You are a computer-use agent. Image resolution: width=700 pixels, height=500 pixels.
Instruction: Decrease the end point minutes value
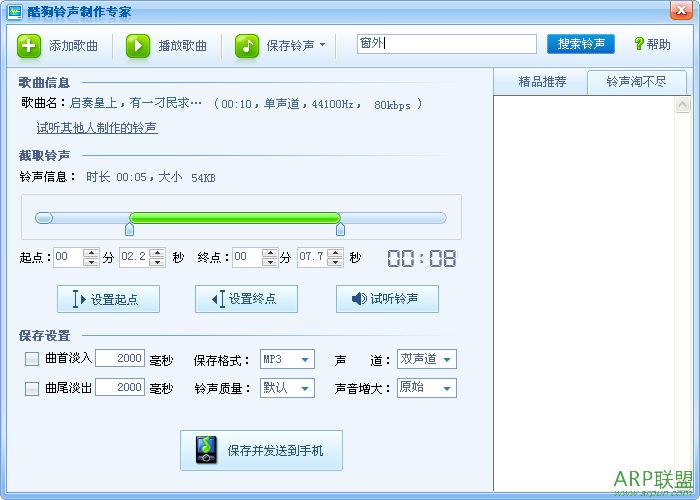click(270, 262)
